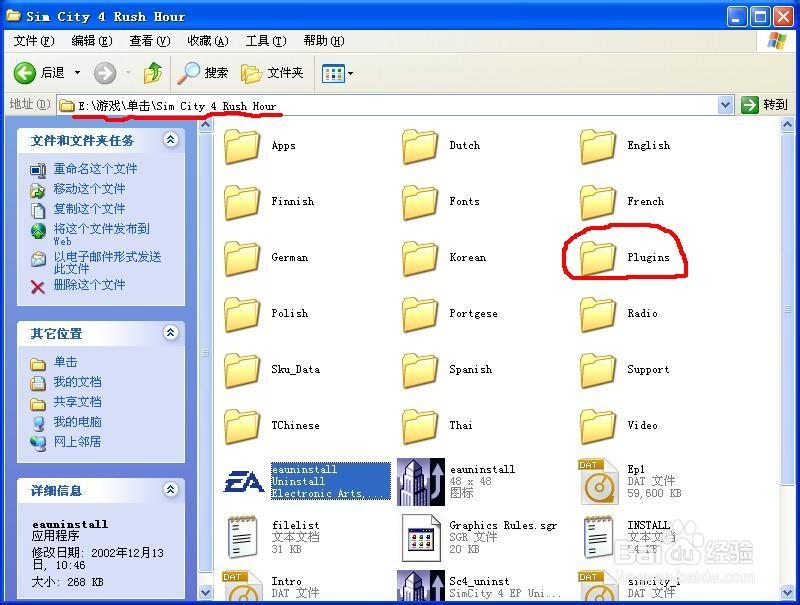Image resolution: width=800 pixels, height=605 pixels.
Task: Select the Korean folder icon
Action: [420, 258]
